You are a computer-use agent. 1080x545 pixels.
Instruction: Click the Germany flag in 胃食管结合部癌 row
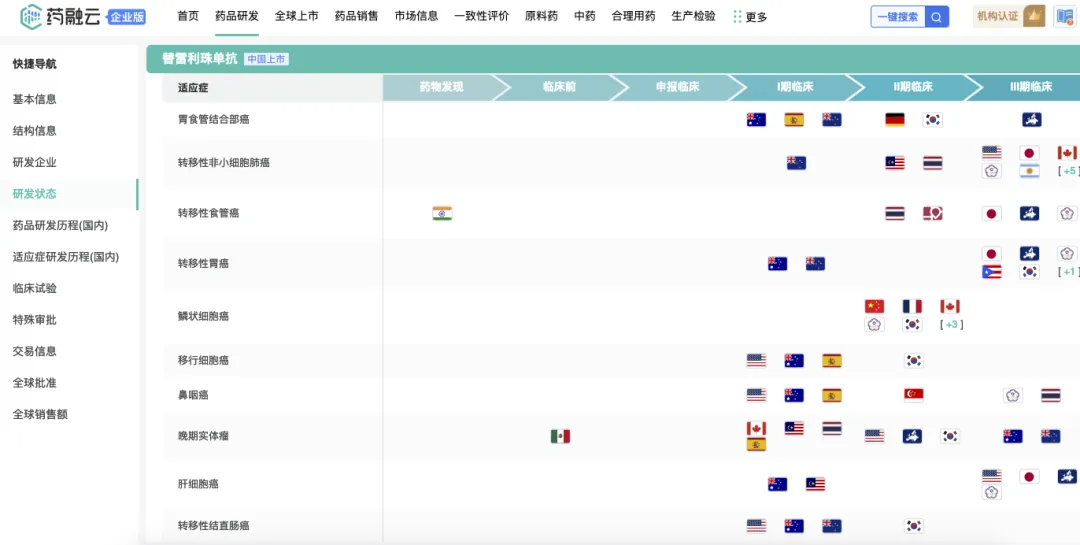pyautogui.click(x=895, y=120)
